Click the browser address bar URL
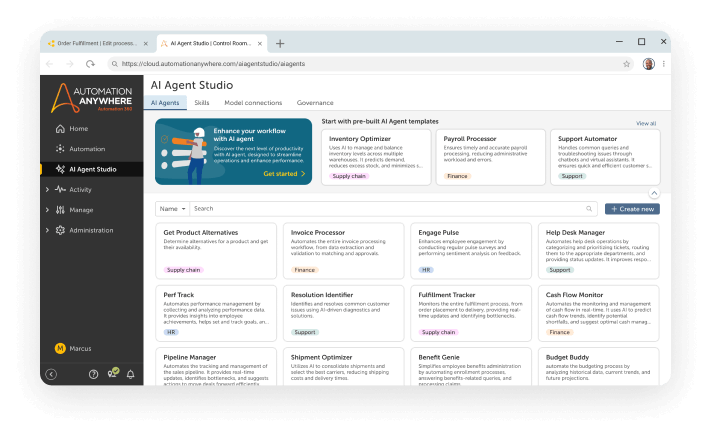 [x=213, y=64]
